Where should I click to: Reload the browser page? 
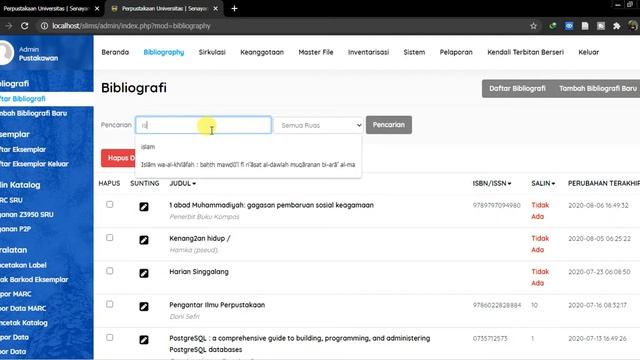point(24,26)
